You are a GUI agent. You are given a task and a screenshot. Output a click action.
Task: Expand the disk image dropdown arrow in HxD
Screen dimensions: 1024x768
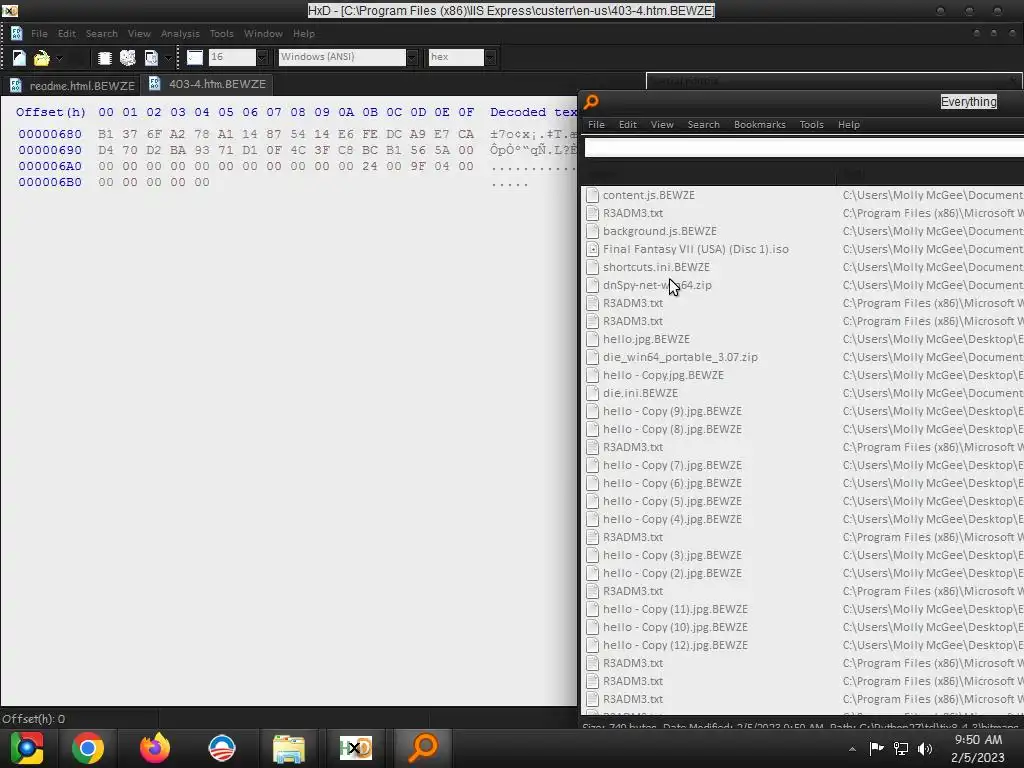pos(168,58)
